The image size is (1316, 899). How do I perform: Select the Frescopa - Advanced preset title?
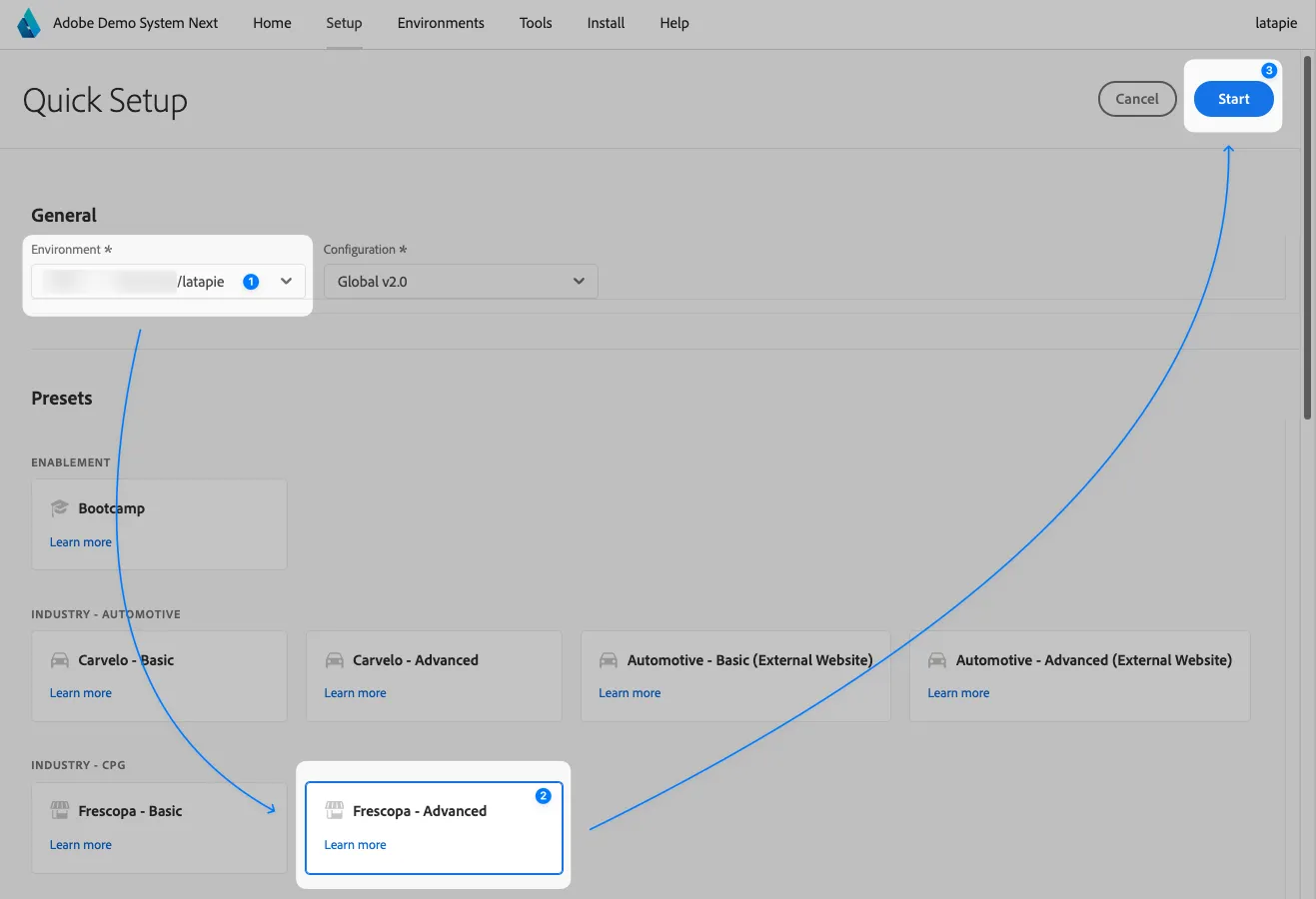[x=420, y=811]
